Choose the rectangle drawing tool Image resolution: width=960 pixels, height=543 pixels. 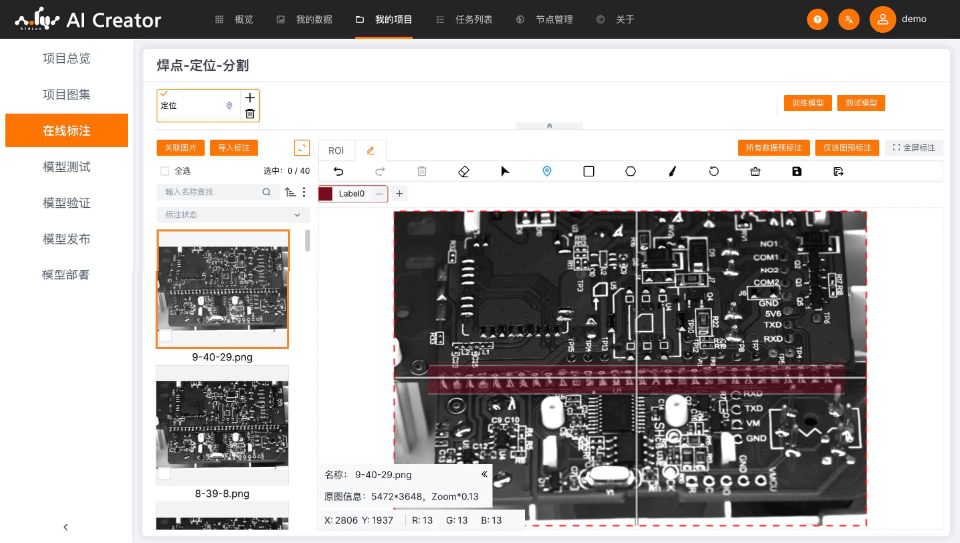(x=589, y=171)
